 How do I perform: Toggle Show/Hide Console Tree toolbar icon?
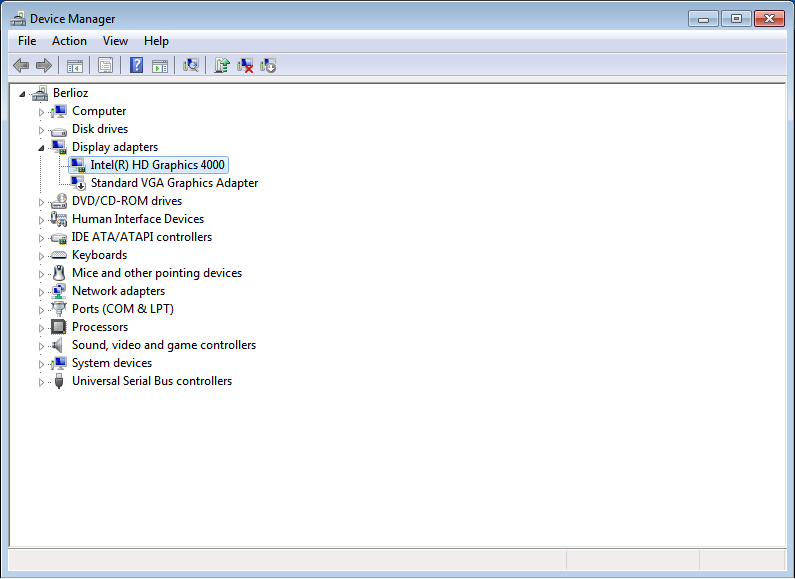[75, 65]
